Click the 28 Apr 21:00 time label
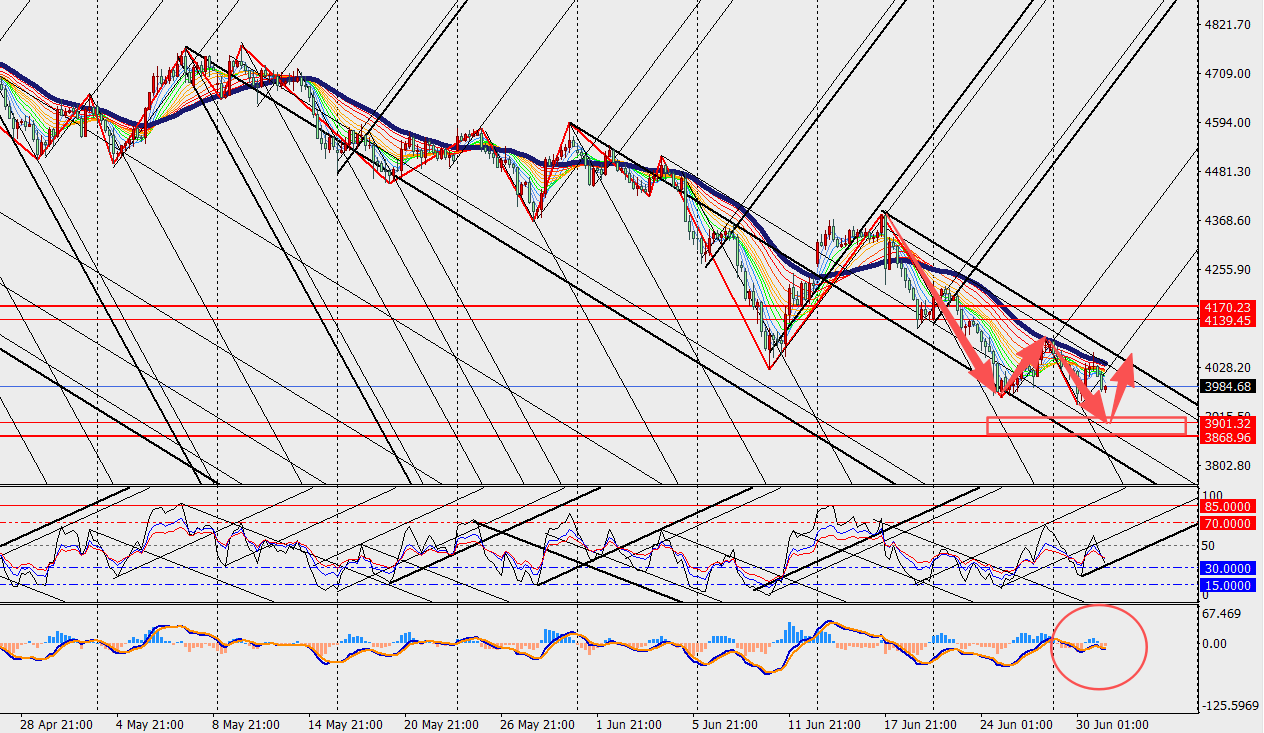This screenshot has height=733, width=1264. (57, 724)
